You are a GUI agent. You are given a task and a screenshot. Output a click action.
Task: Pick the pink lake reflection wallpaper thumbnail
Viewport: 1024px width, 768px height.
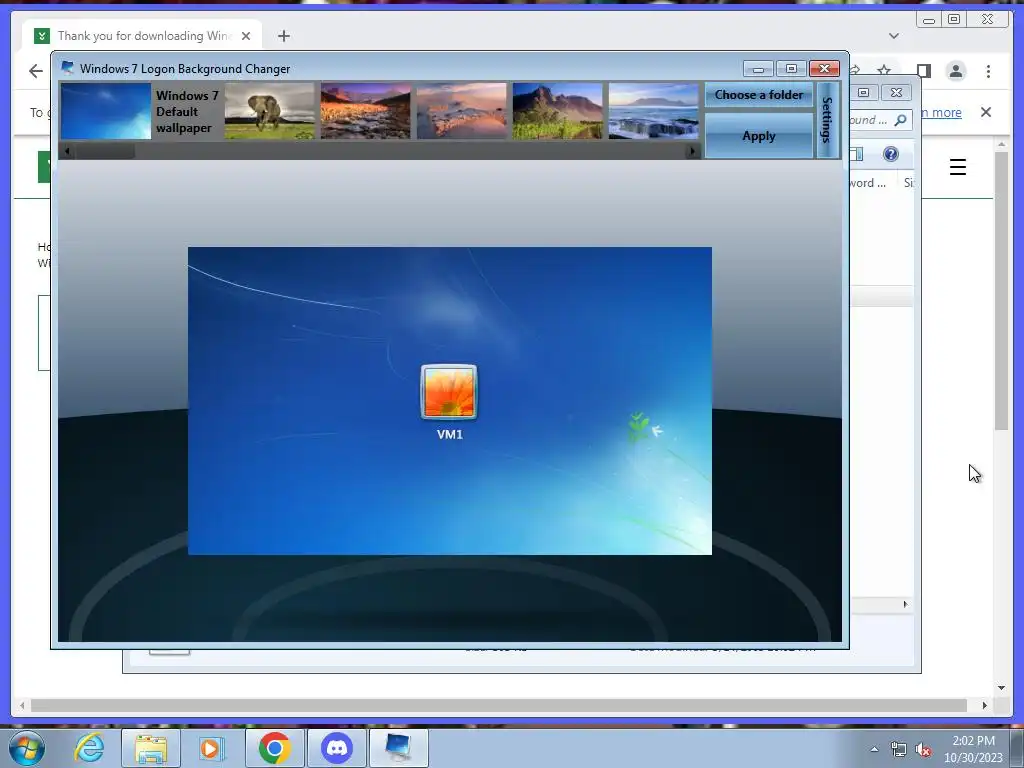coord(462,111)
